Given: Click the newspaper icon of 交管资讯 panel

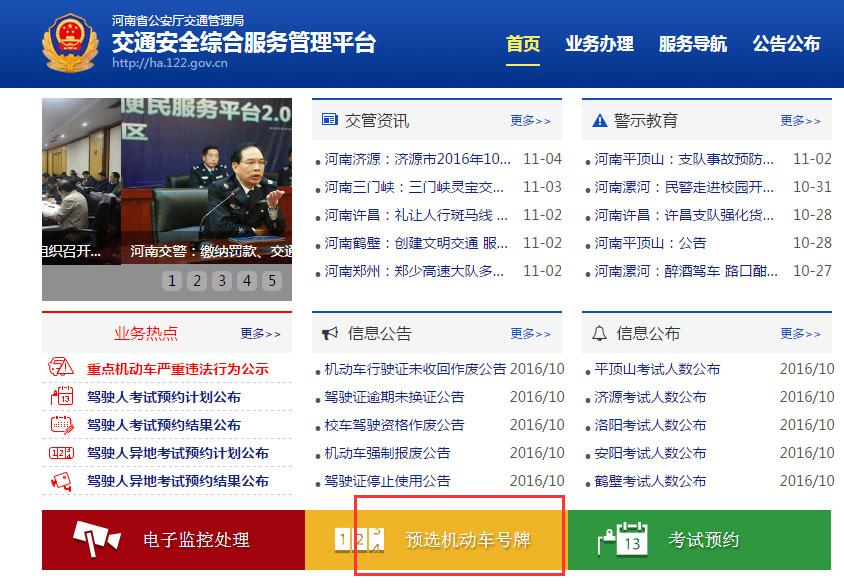Looking at the screenshot, I should (328, 119).
